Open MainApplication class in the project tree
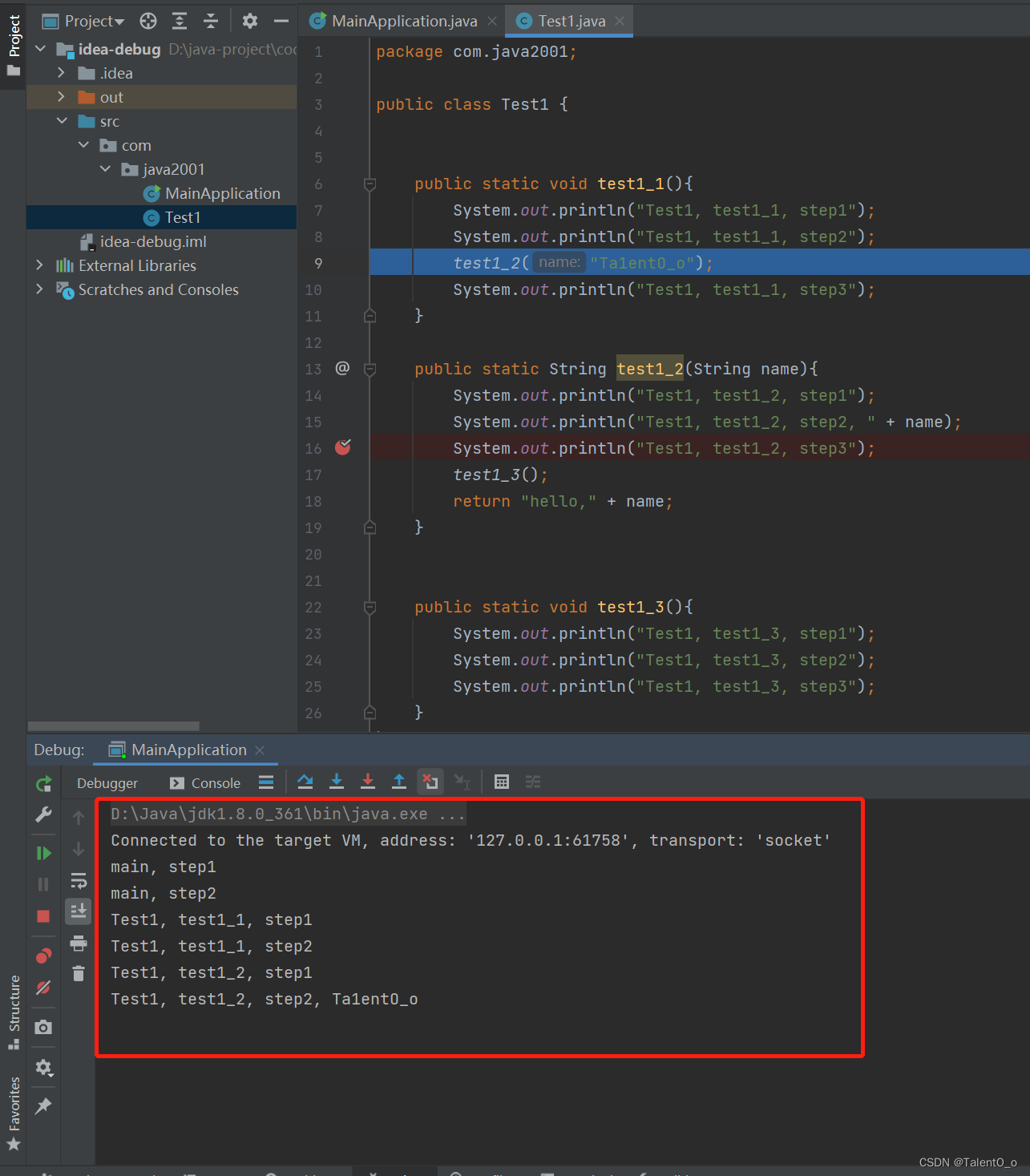This screenshot has width=1030, height=1176. coord(212,193)
